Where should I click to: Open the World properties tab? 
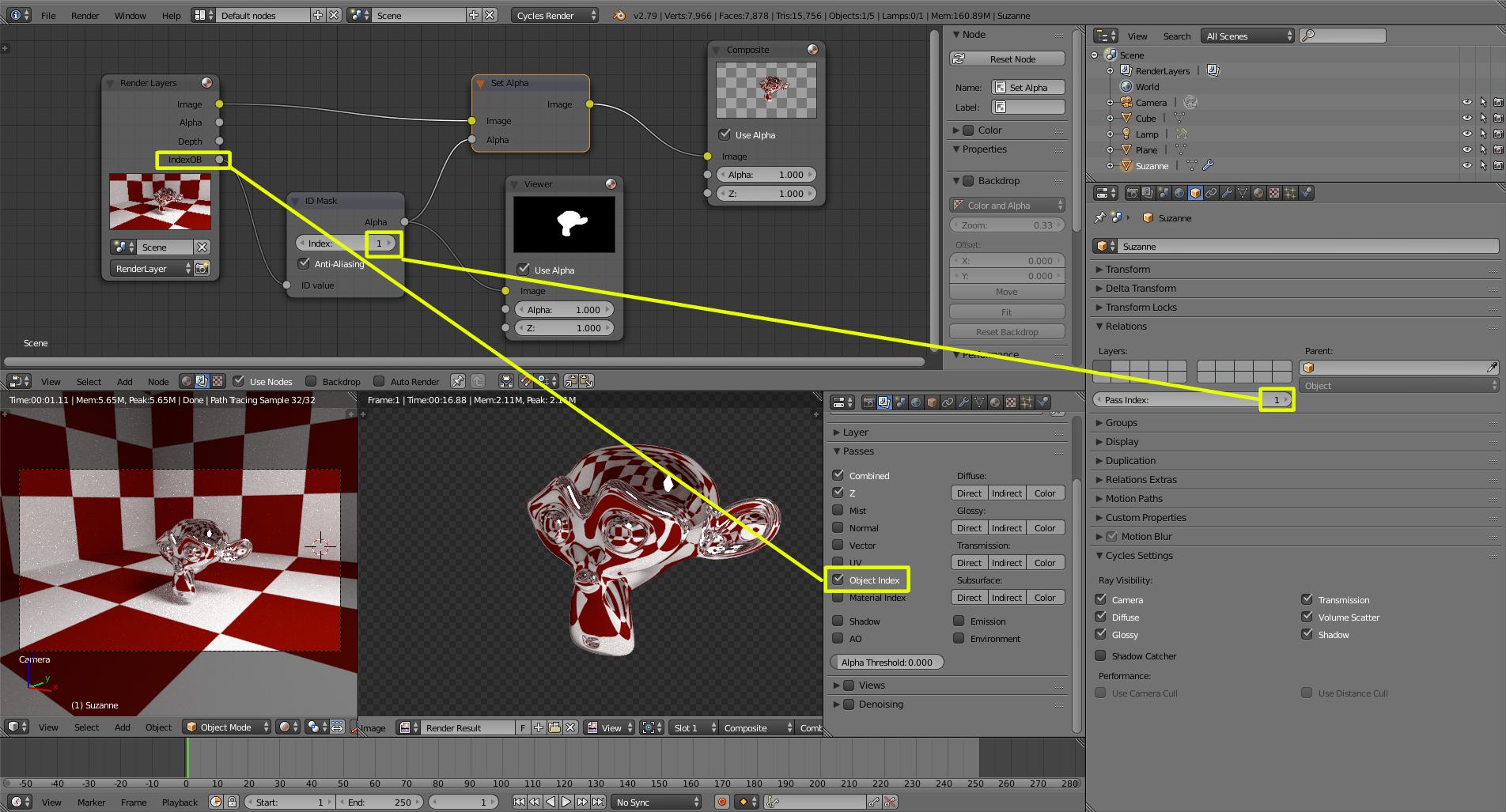pos(1179,192)
